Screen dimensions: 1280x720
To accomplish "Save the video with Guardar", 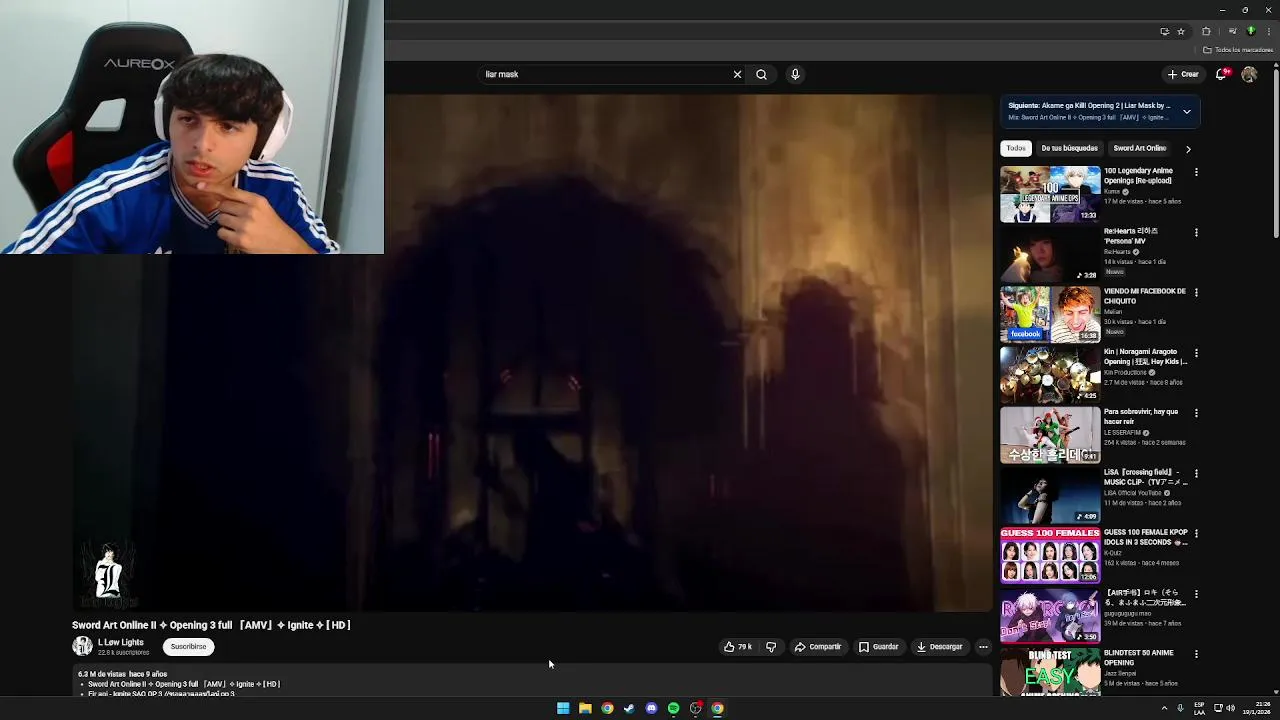I will pos(879,647).
